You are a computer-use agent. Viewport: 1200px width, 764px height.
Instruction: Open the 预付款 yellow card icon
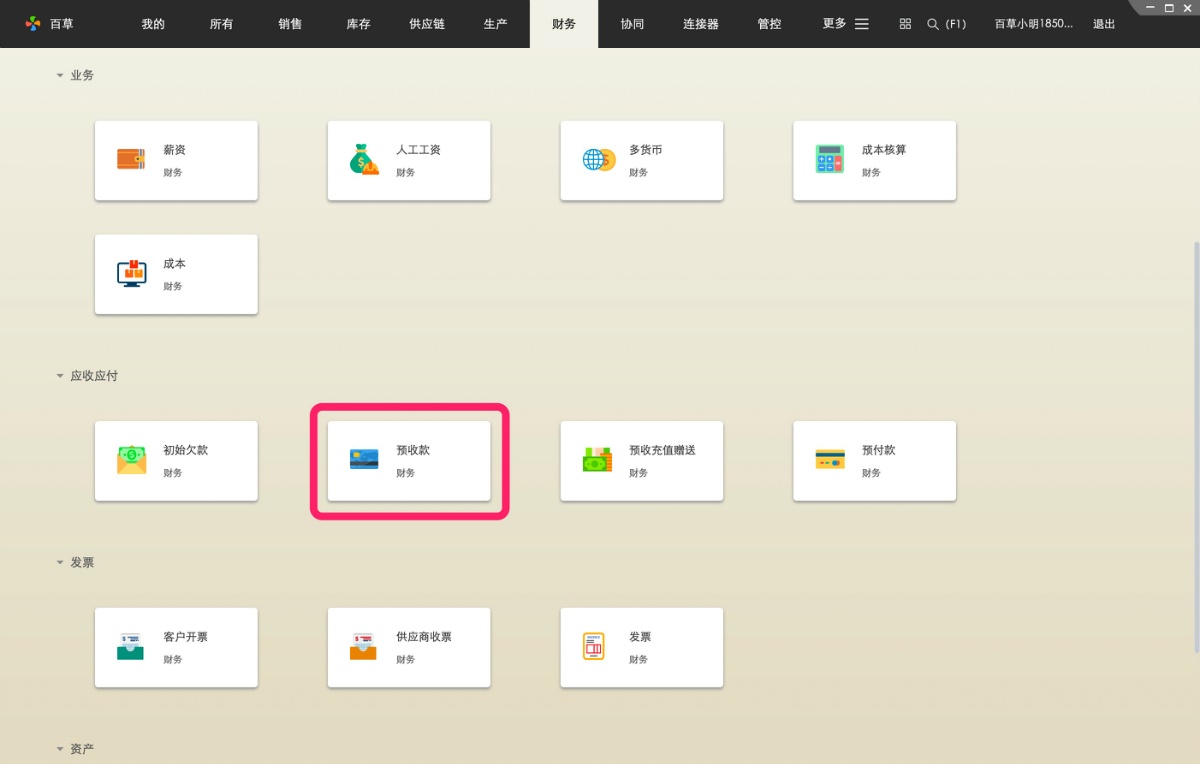[830, 459]
